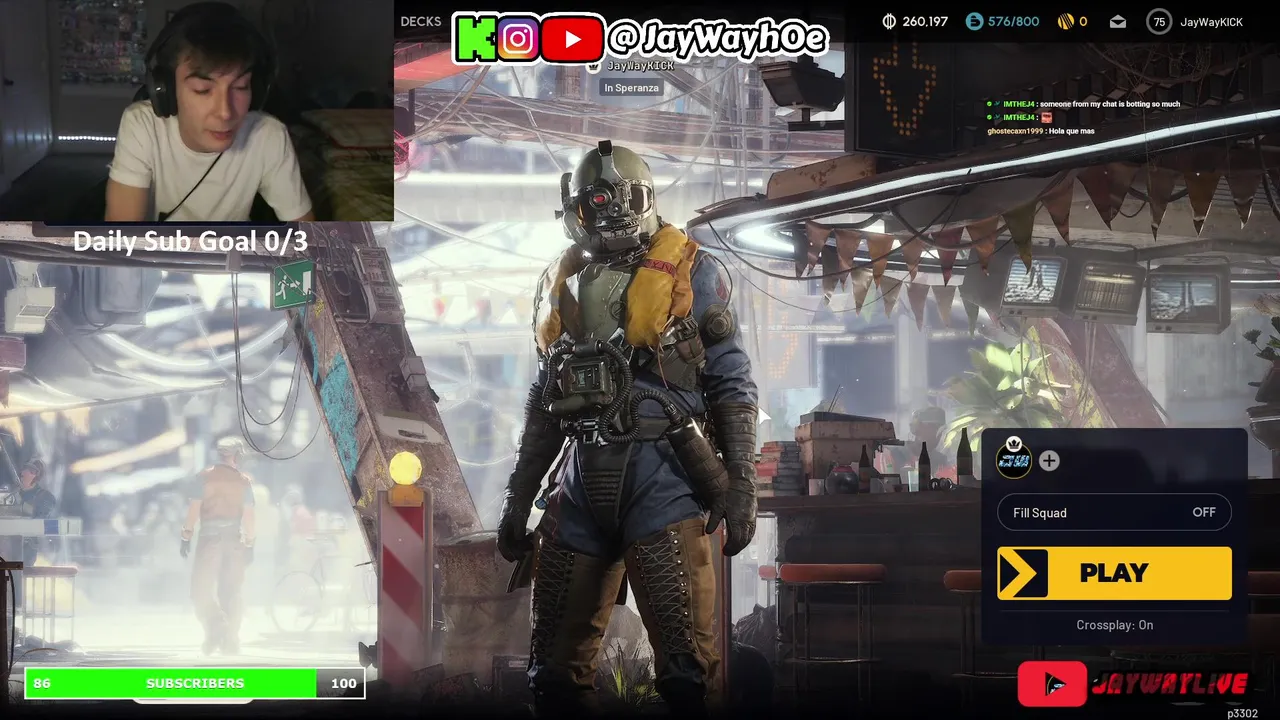Click the yellow striped token icon
1280x720 pixels.
click(x=1066, y=21)
